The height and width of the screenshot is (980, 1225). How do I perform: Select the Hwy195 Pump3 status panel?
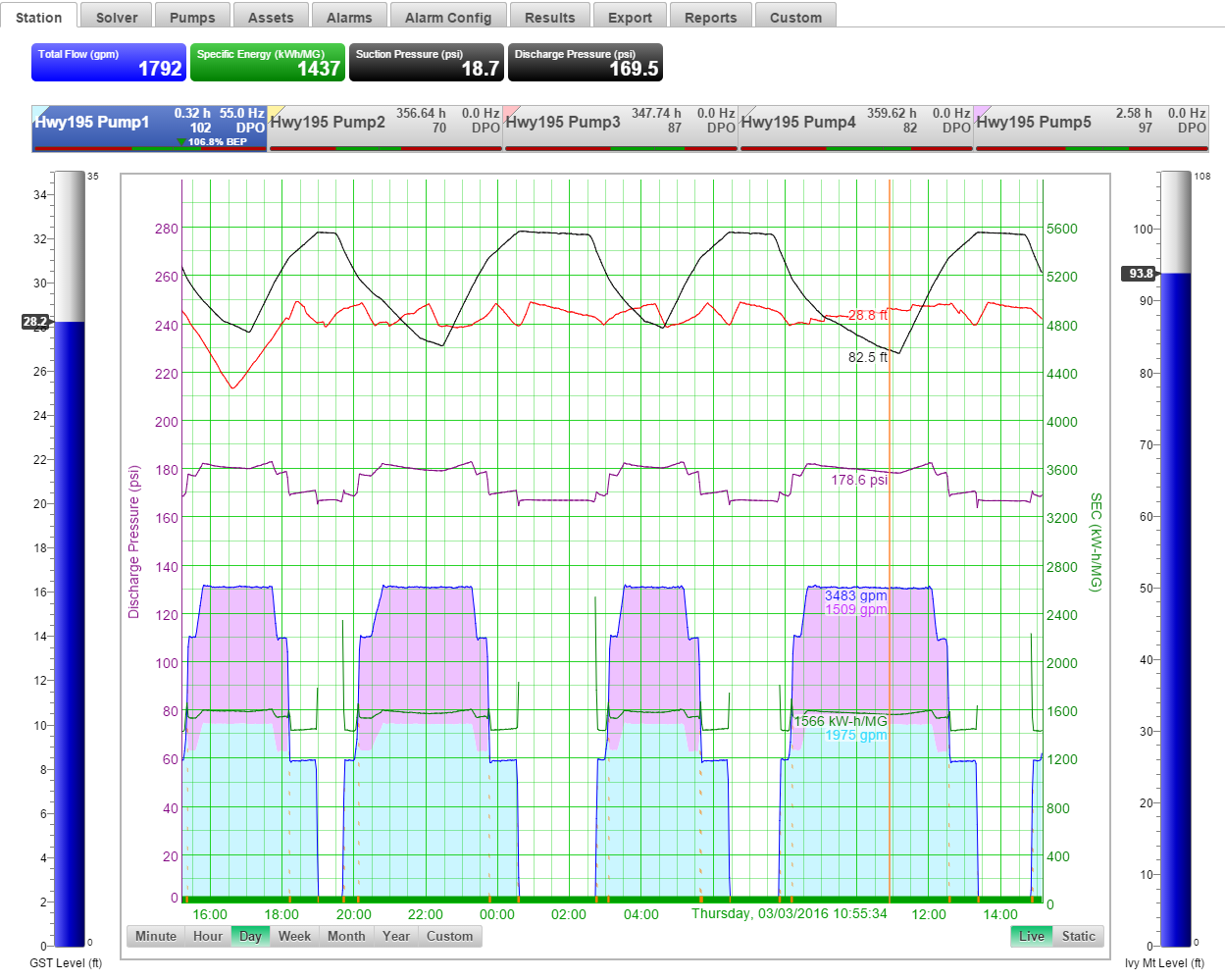tap(621, 128)
